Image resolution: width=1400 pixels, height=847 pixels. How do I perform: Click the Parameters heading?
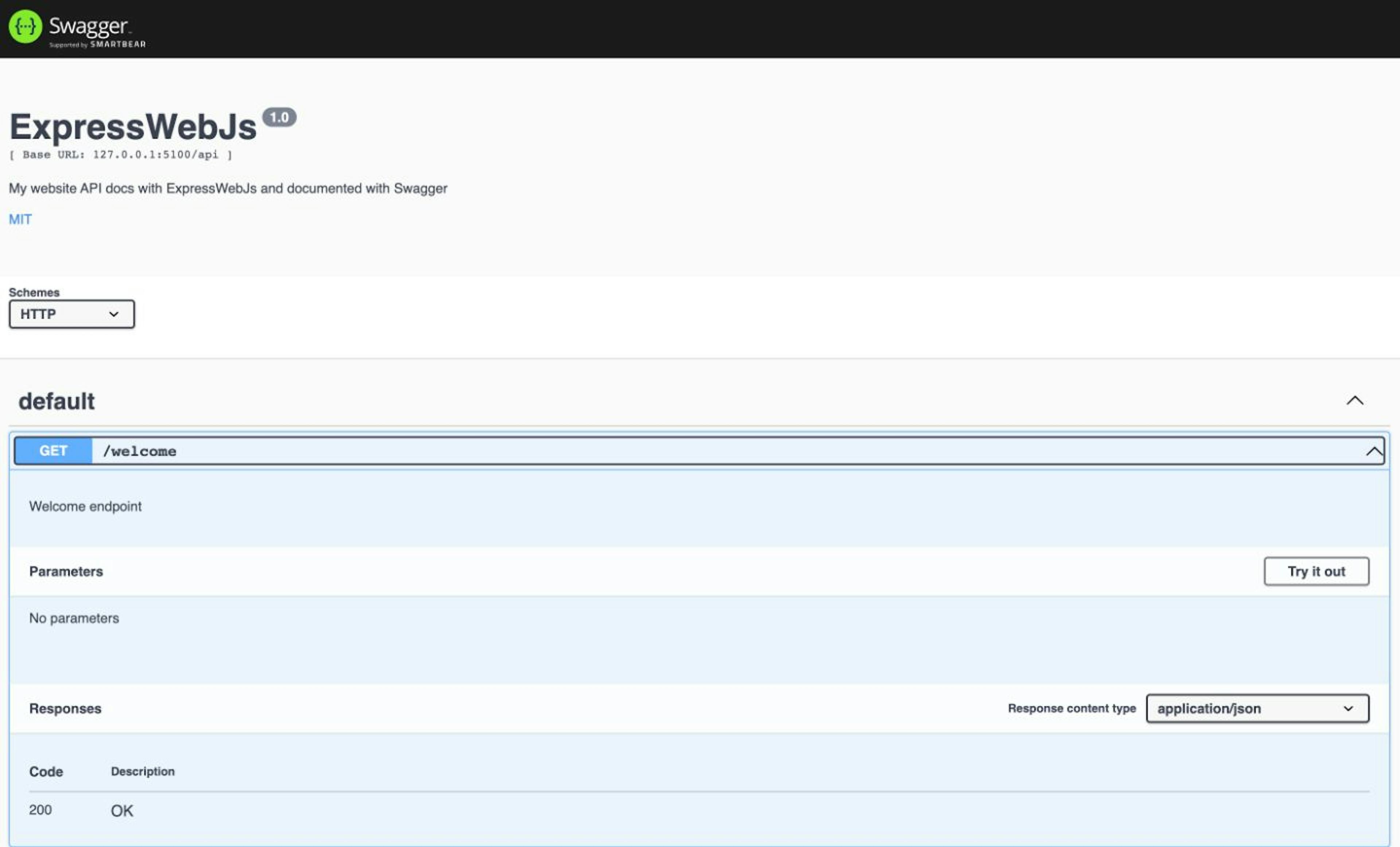(x=66, y=572)
